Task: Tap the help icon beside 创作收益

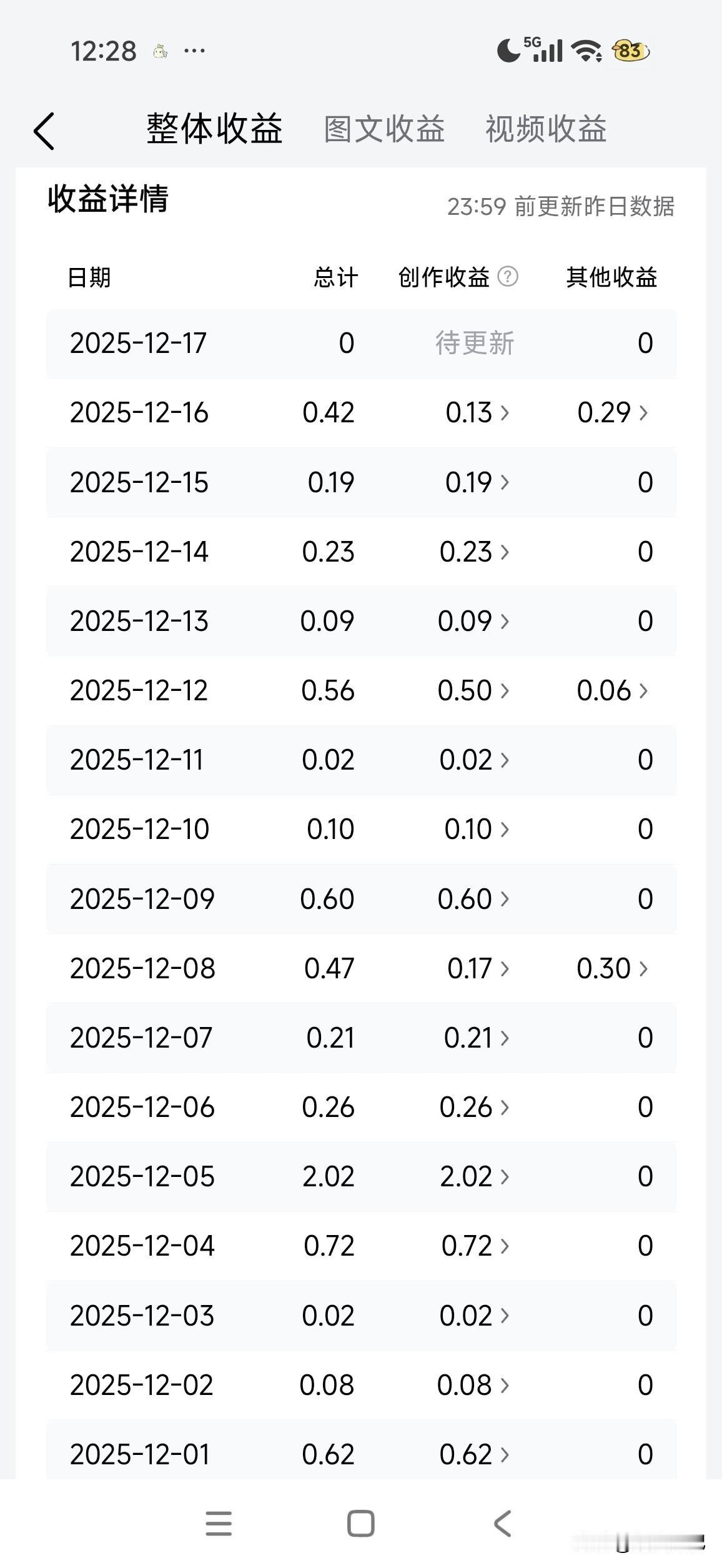Action: 508,276
